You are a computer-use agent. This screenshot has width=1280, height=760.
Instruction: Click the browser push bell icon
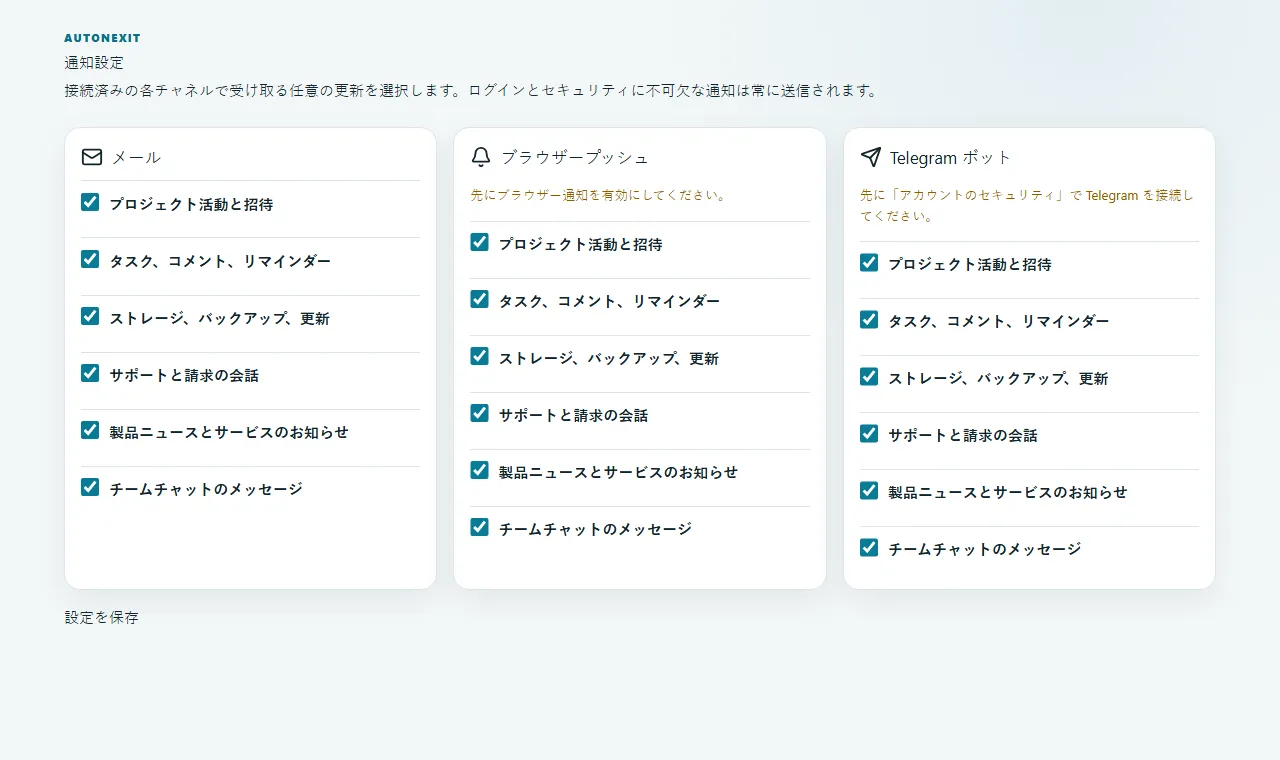coord(481,157)
